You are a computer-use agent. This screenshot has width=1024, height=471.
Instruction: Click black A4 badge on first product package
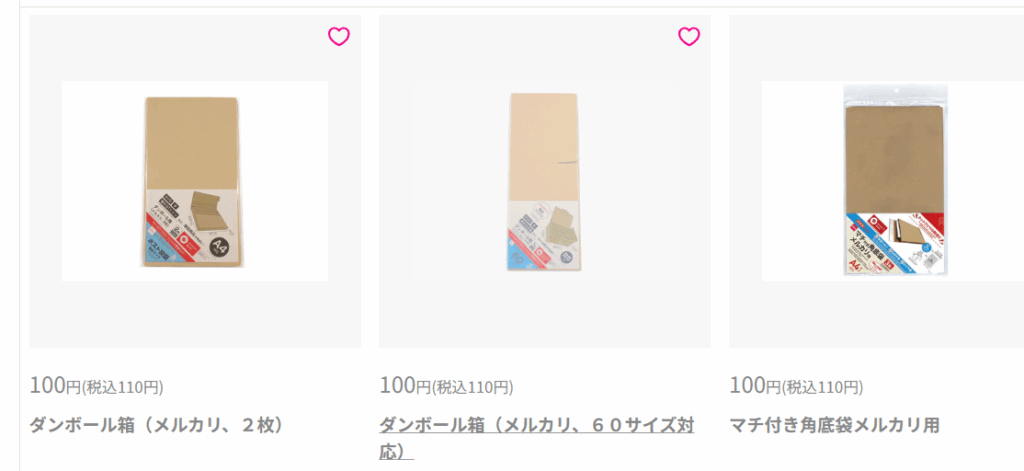(223, 246)
